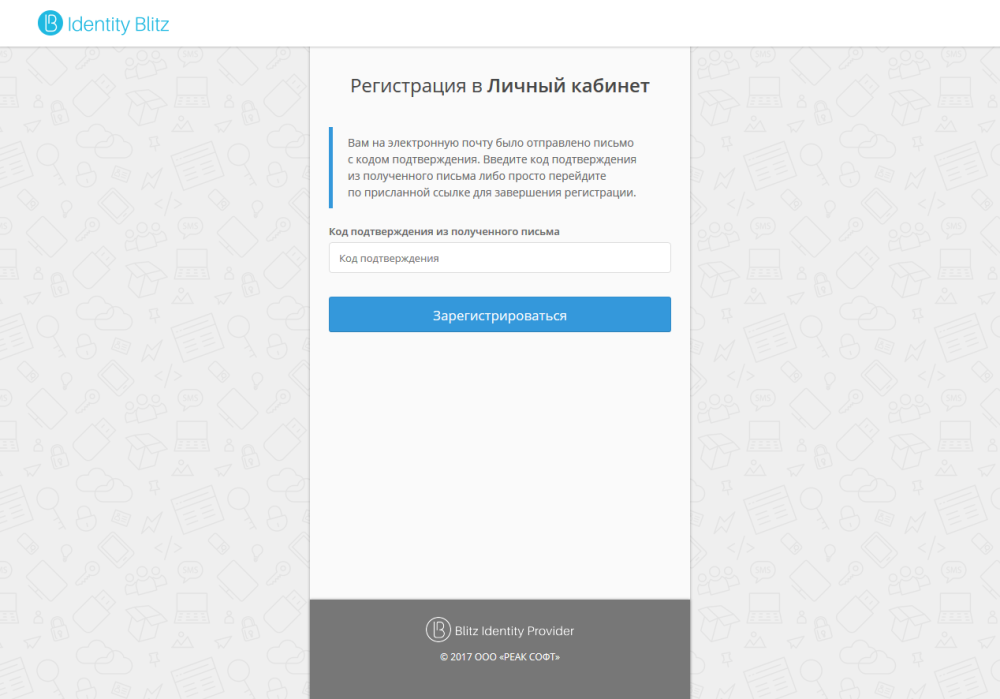Click the blue vertical bar beside info message
1000x699 pixels.
(331, 168)
